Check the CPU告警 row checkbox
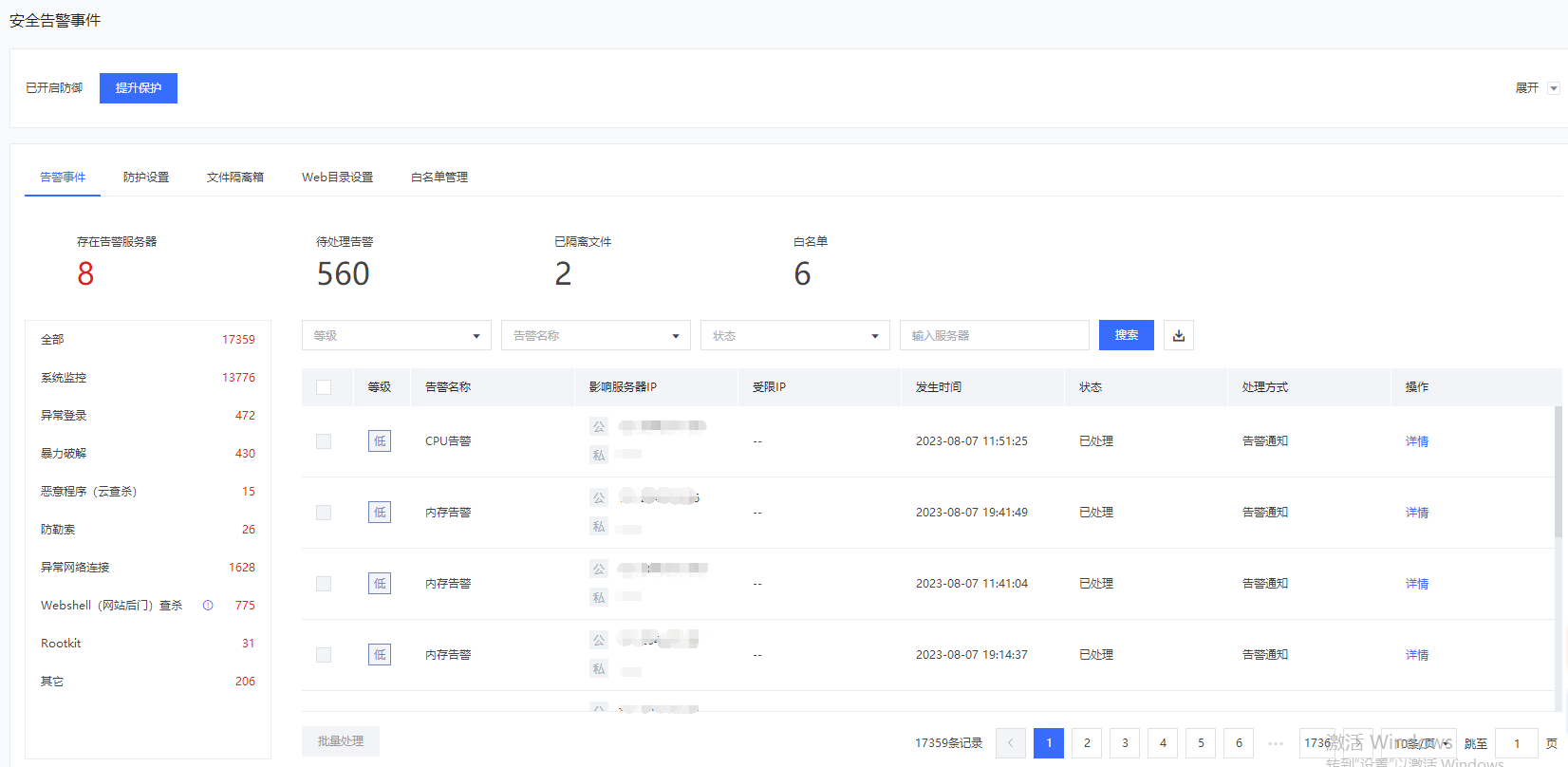 324,441
